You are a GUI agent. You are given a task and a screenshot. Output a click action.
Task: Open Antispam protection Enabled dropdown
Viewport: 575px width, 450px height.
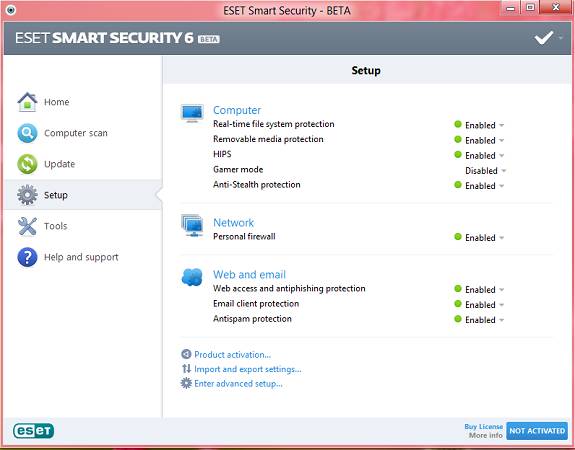(x=484, y=320)
